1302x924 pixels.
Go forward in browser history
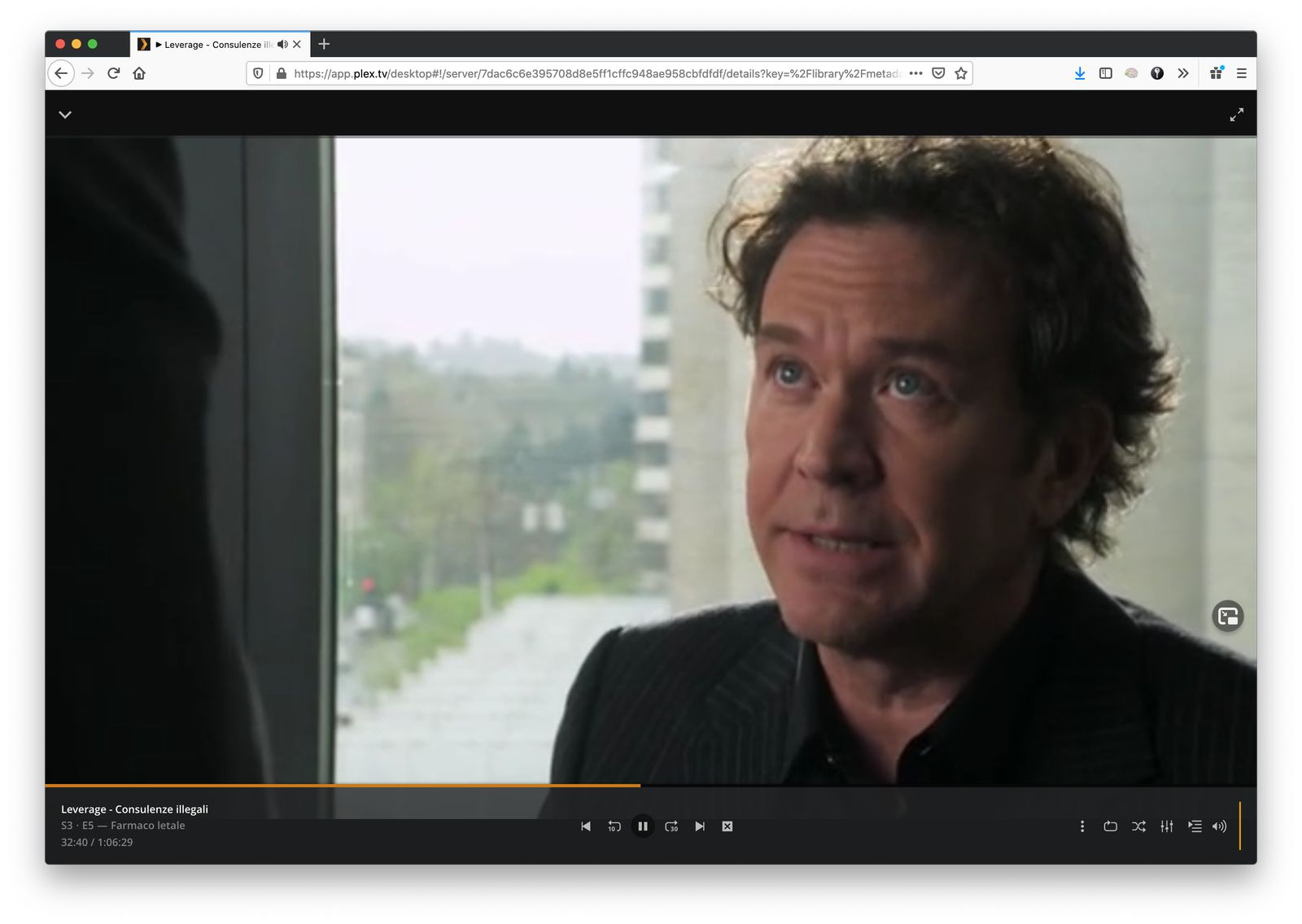point(88,73)
